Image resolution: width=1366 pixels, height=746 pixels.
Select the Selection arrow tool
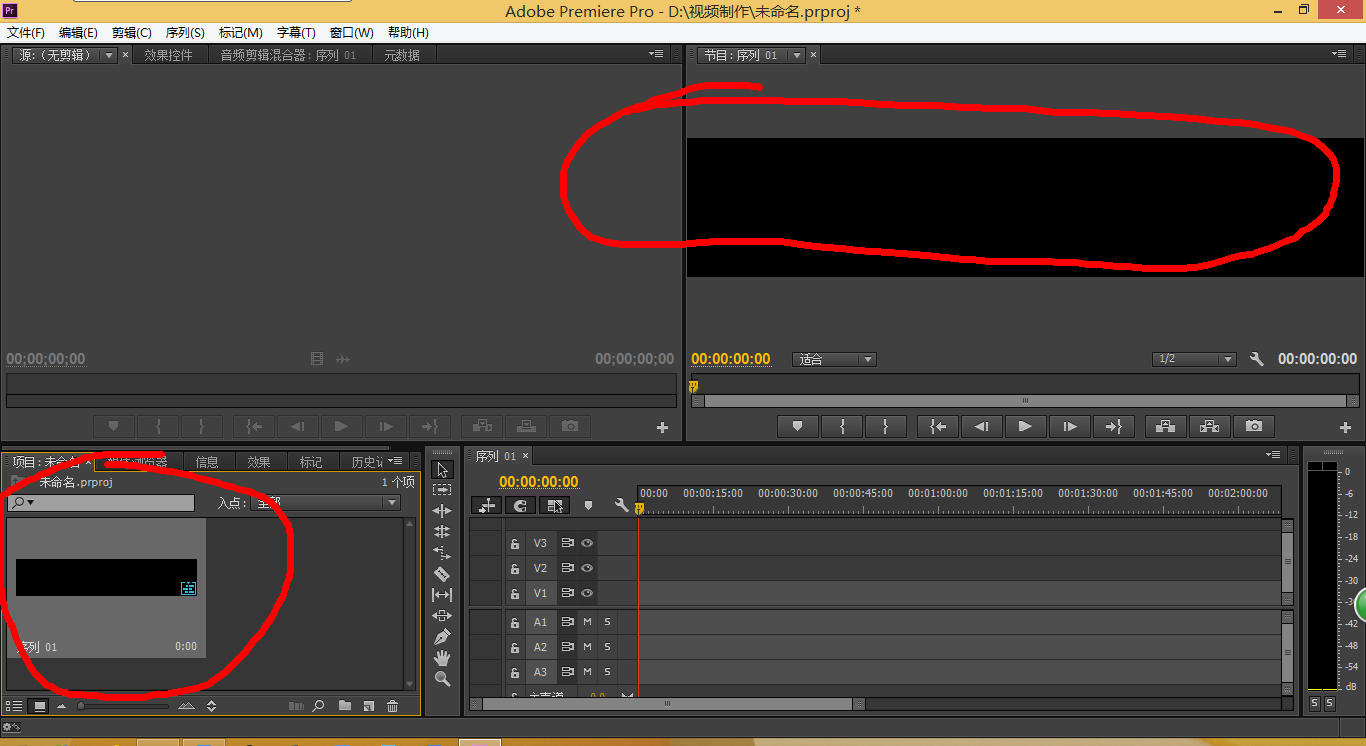[x=442, y=469]
